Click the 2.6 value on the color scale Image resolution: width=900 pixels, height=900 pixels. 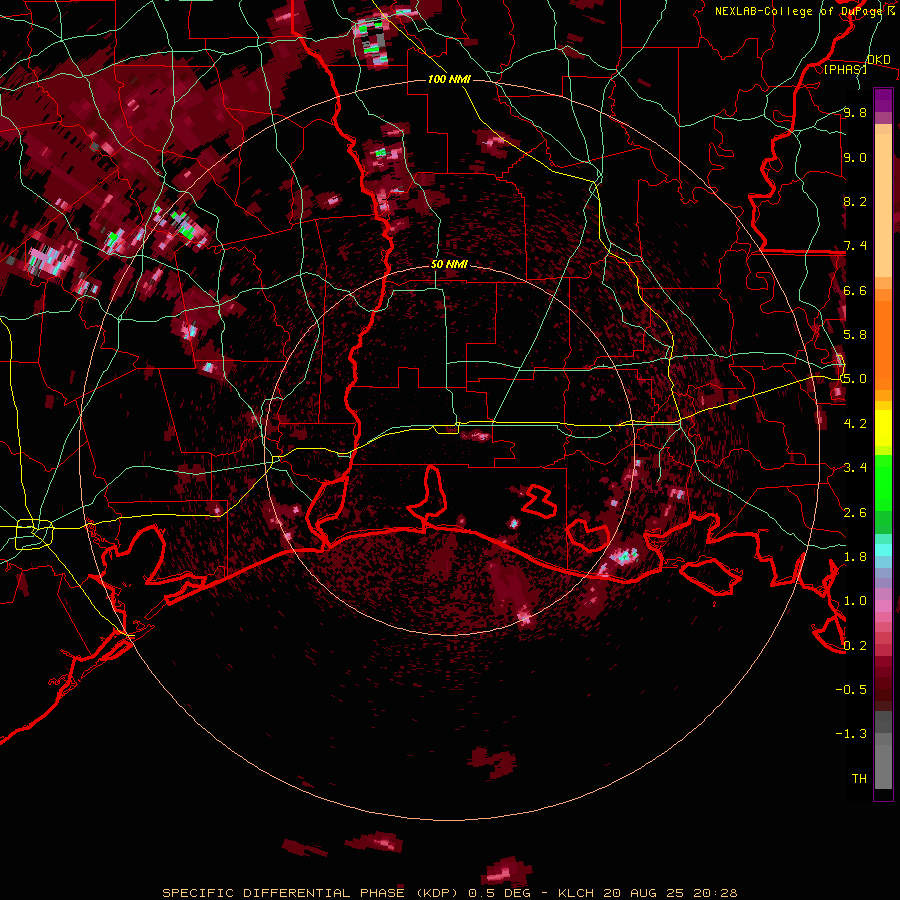tap(855, 513)
